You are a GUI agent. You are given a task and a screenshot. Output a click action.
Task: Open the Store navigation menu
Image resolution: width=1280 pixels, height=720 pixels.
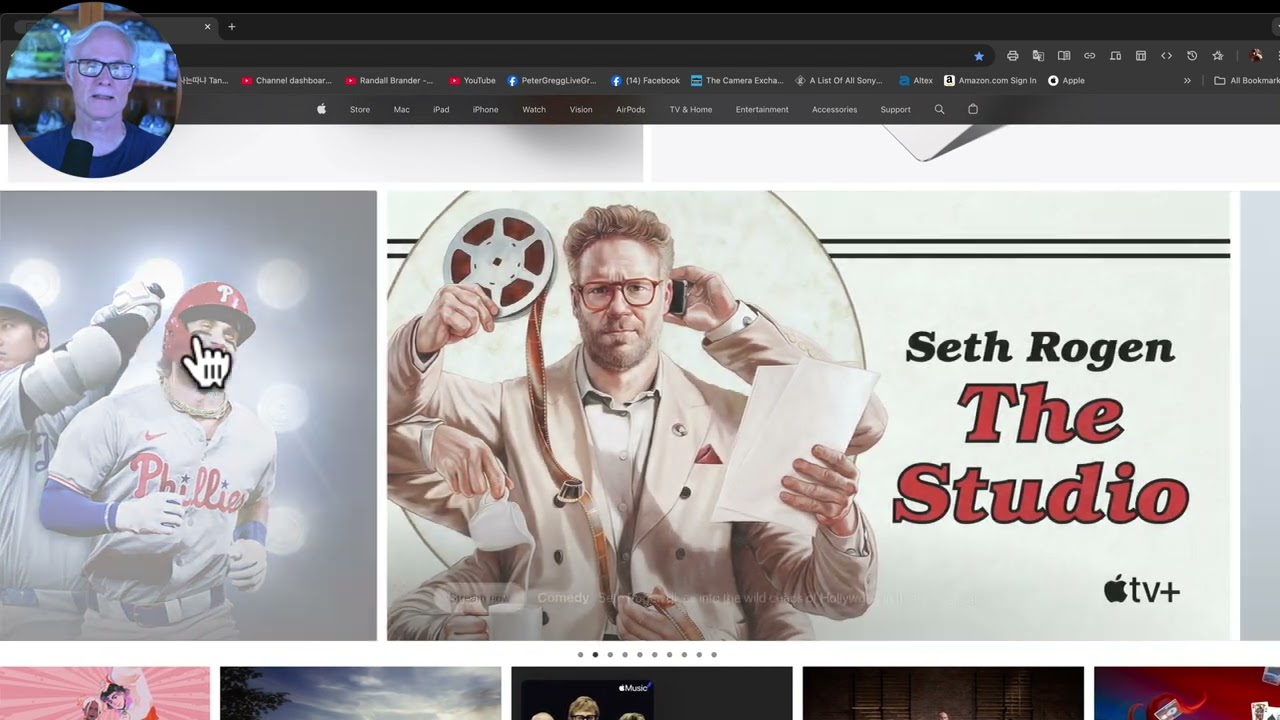(360, 109)
